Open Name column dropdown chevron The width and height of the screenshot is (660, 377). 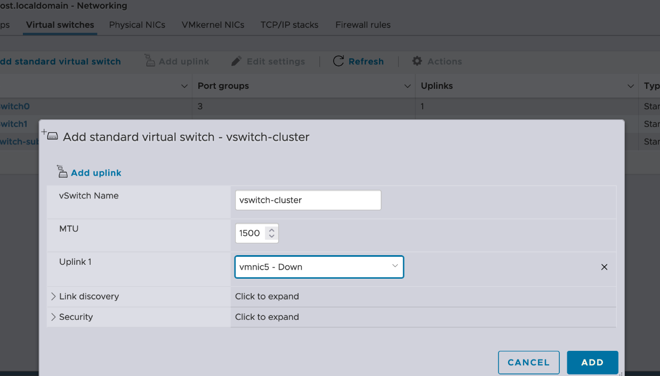184,86
